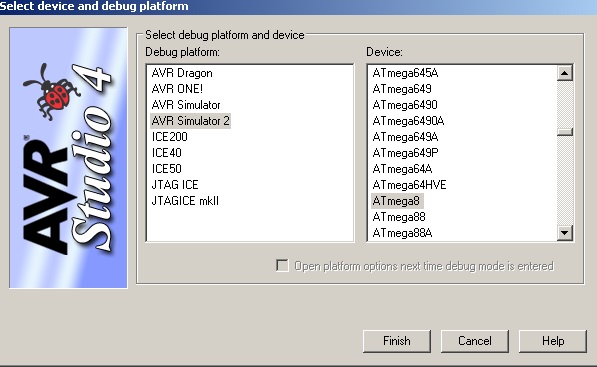Select ATmega649P device
597x367 pixels.
click(x=405, y=153)
